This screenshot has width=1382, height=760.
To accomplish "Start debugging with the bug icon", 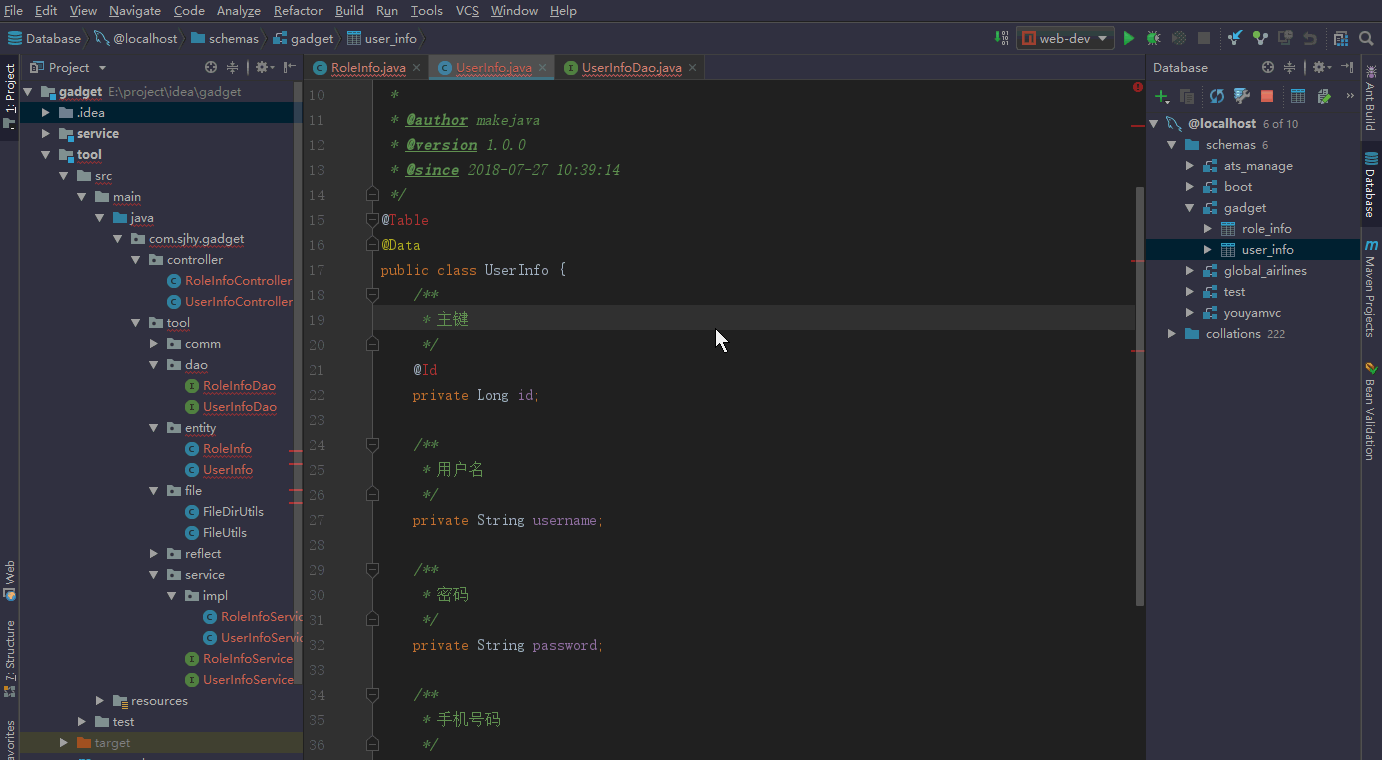I will tap(1152, 36).
